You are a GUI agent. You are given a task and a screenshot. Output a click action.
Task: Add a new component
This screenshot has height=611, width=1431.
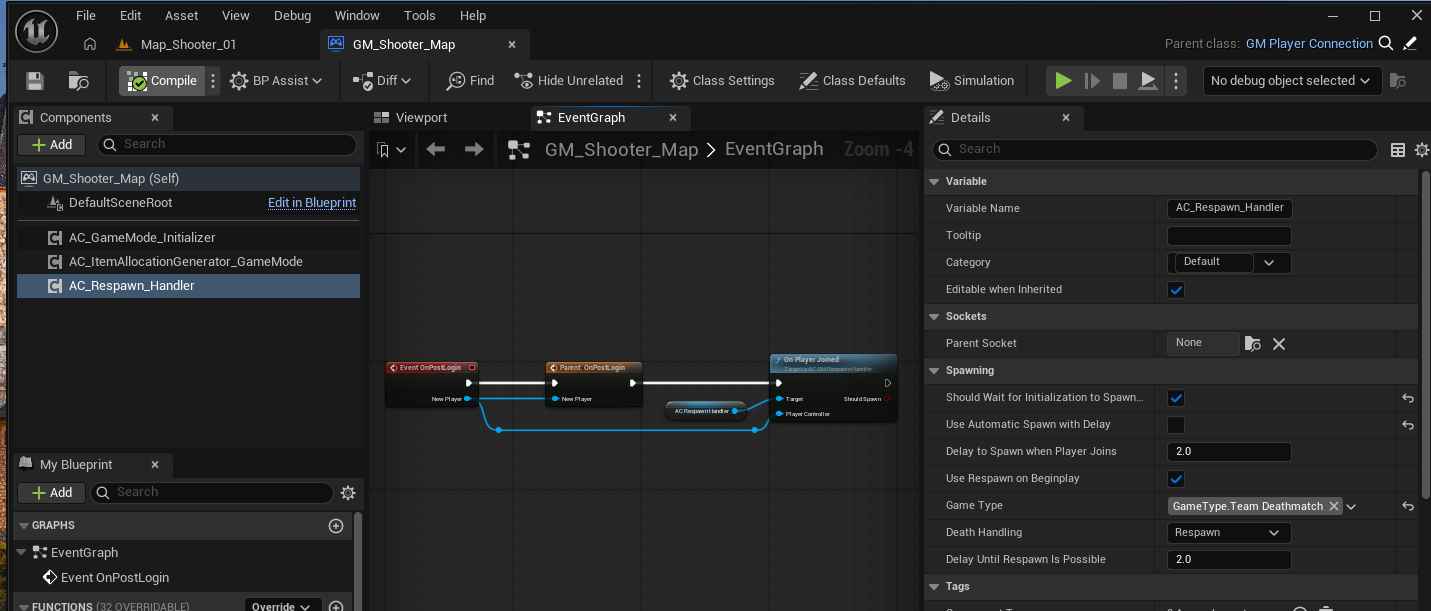(x=52, y=145)
